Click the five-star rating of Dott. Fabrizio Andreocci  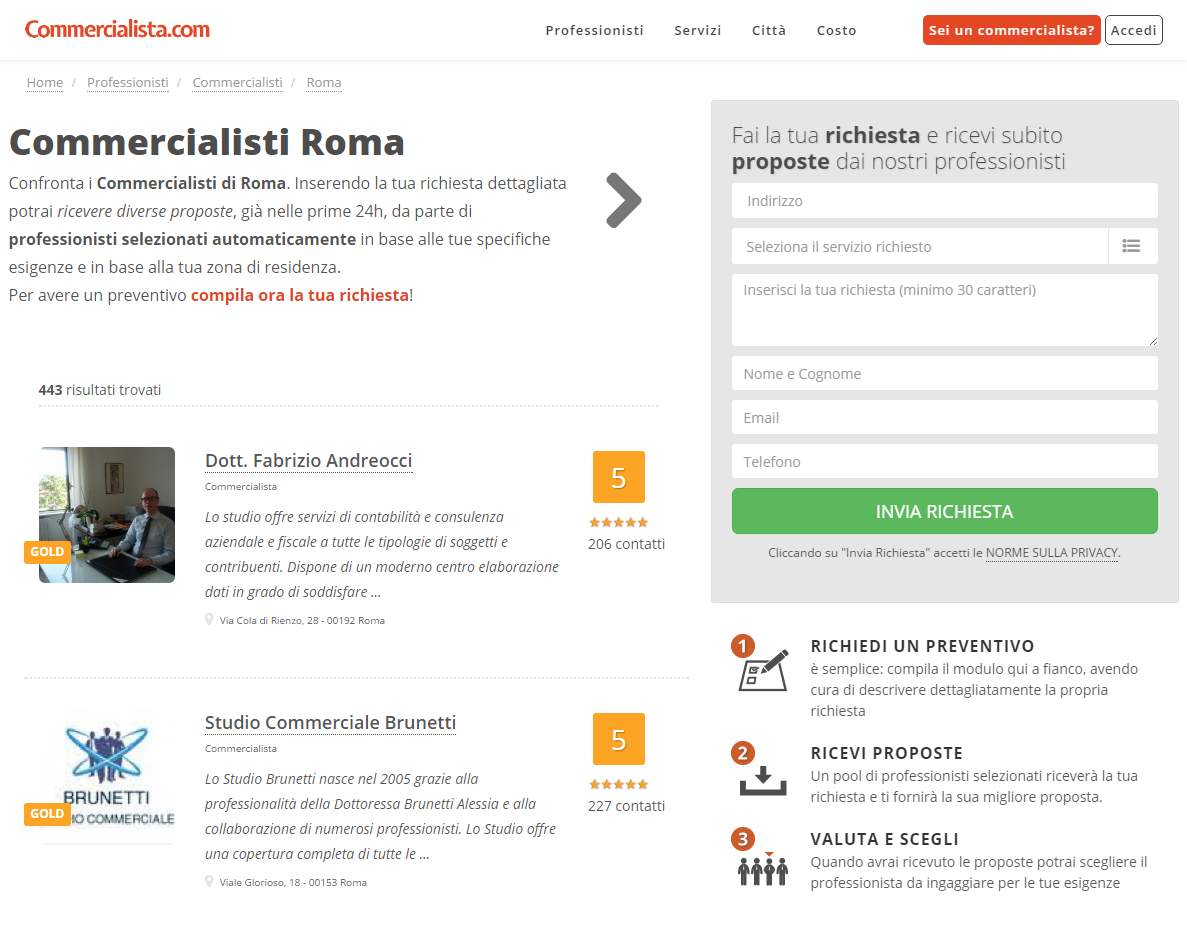click(618, 522)
